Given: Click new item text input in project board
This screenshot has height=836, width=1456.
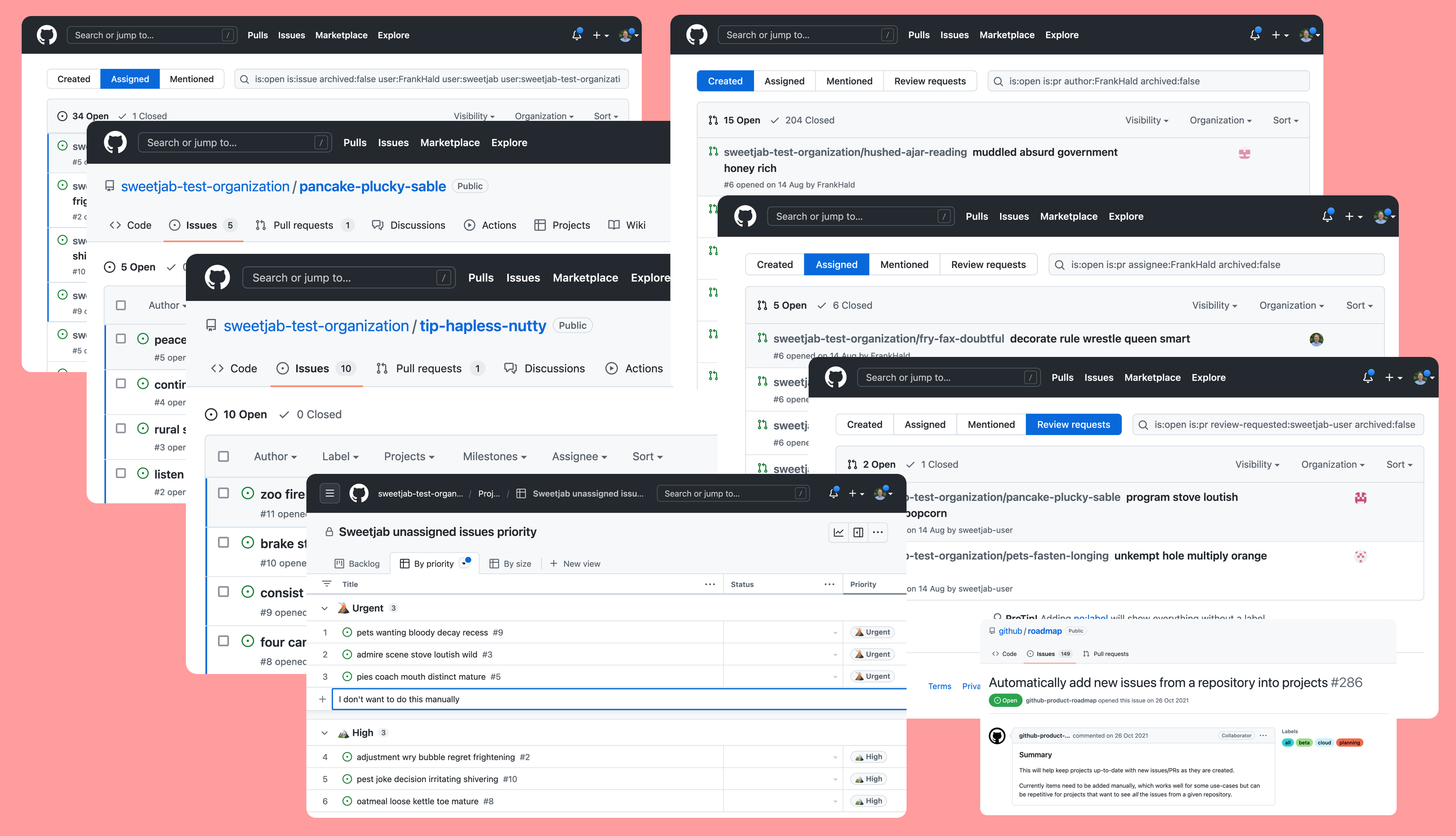Looking at the screenshot, I should 619,700.
